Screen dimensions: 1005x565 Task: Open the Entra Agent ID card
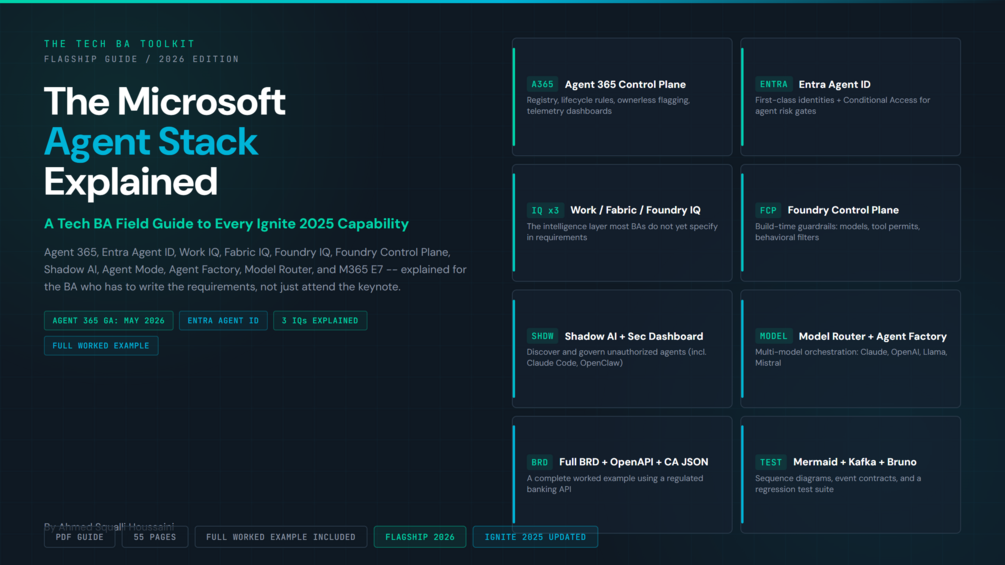(851, 97)
